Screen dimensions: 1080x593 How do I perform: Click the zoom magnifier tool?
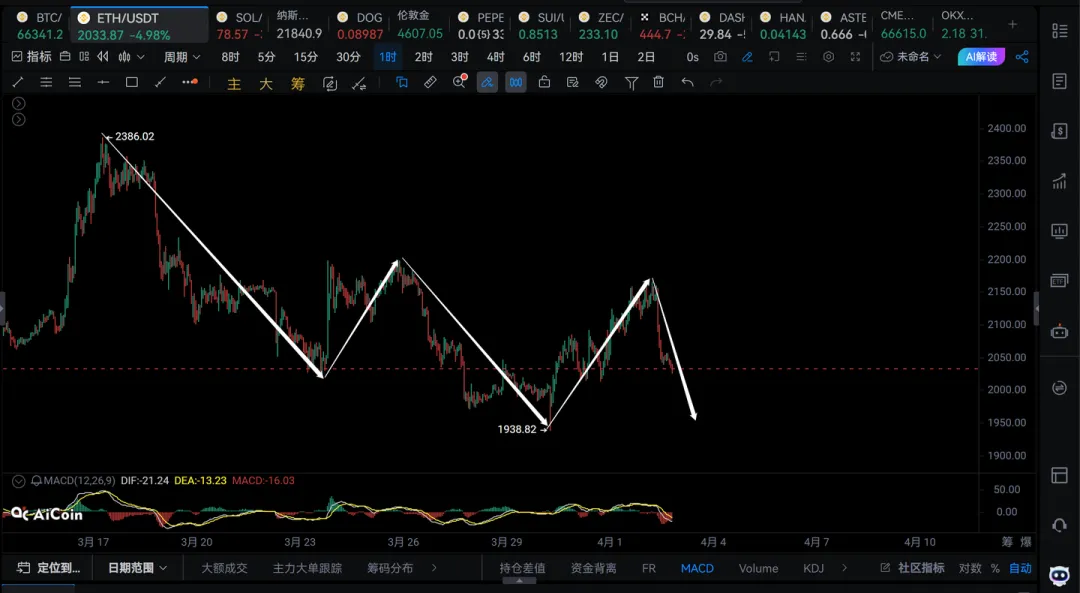tap(459, 83)
